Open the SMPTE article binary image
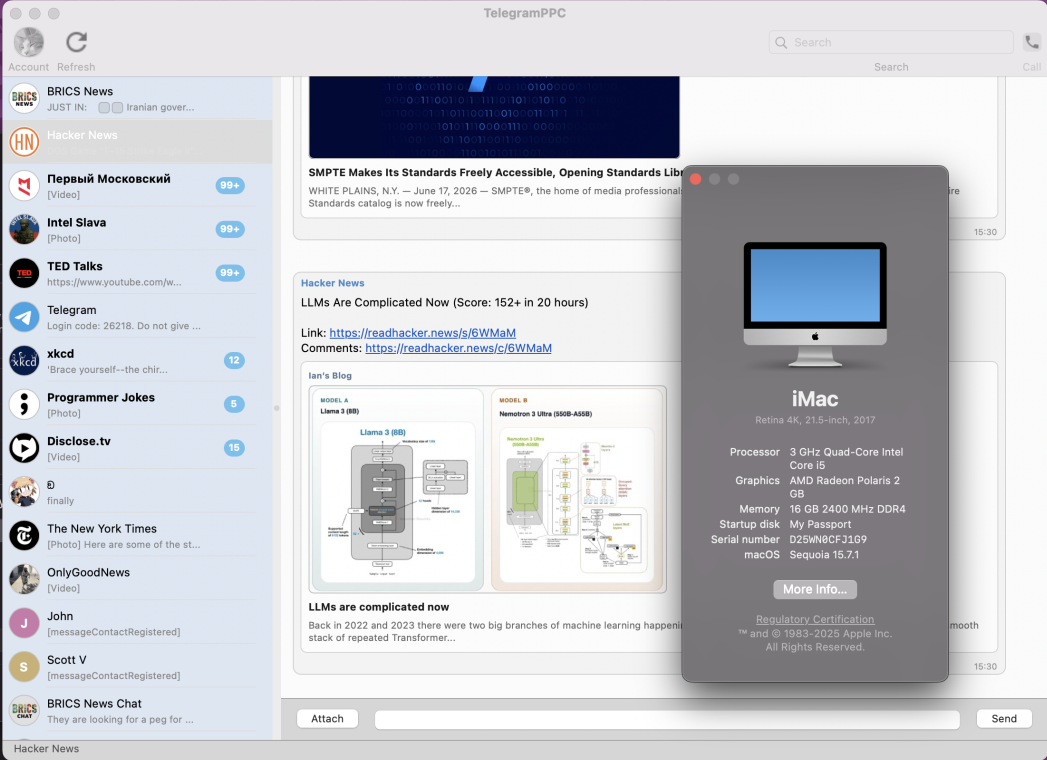The image size is (1047, 760). tap(494, 117)
